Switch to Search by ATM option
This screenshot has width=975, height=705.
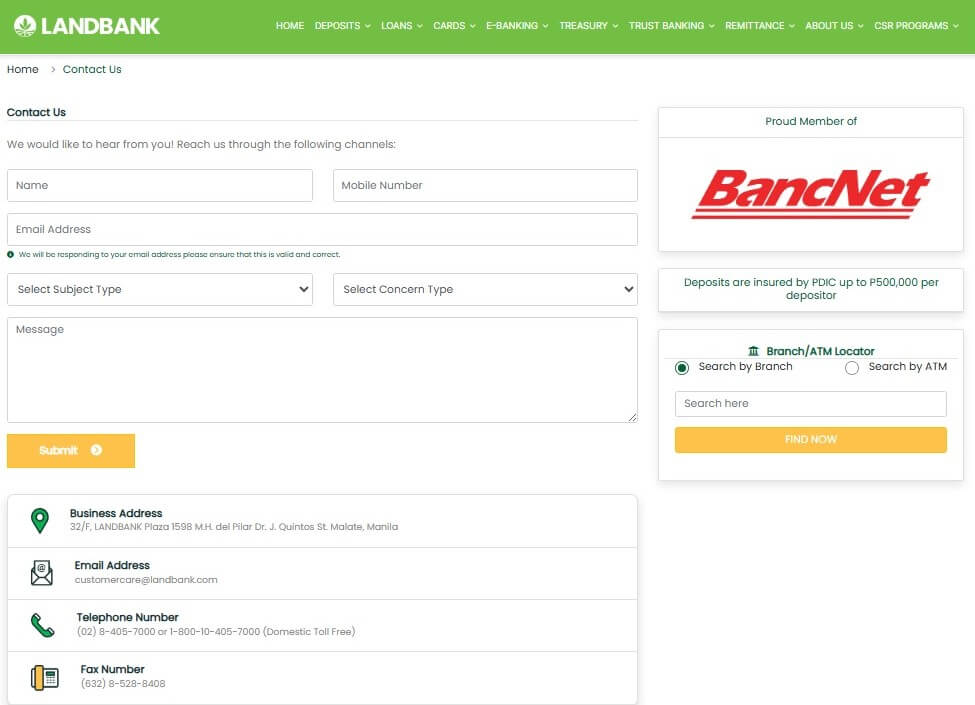click(x=852, y=368)
